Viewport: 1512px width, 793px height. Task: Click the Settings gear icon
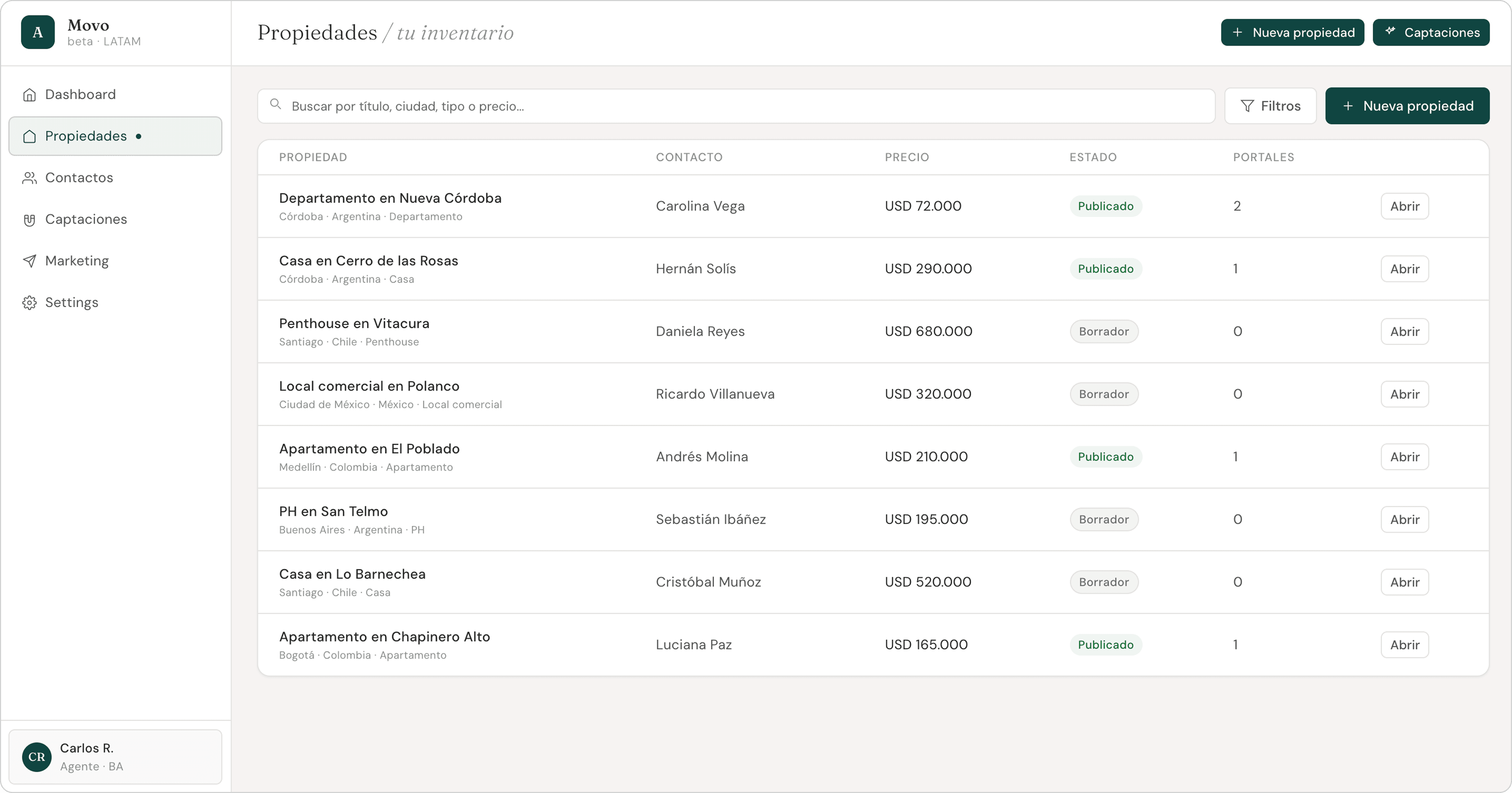(x=30, y=303)
